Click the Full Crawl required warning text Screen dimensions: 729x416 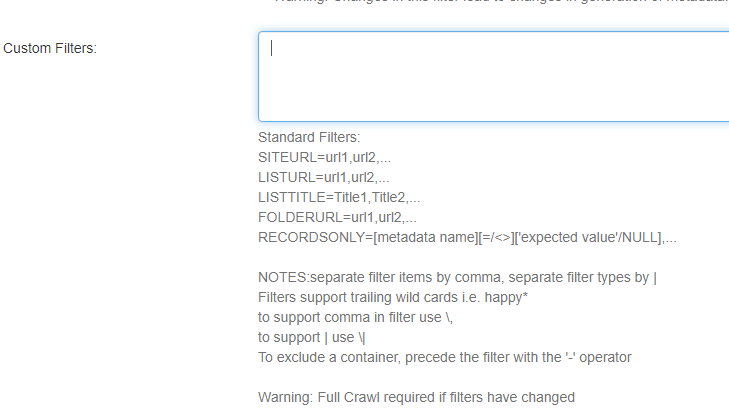click(416, 397)
